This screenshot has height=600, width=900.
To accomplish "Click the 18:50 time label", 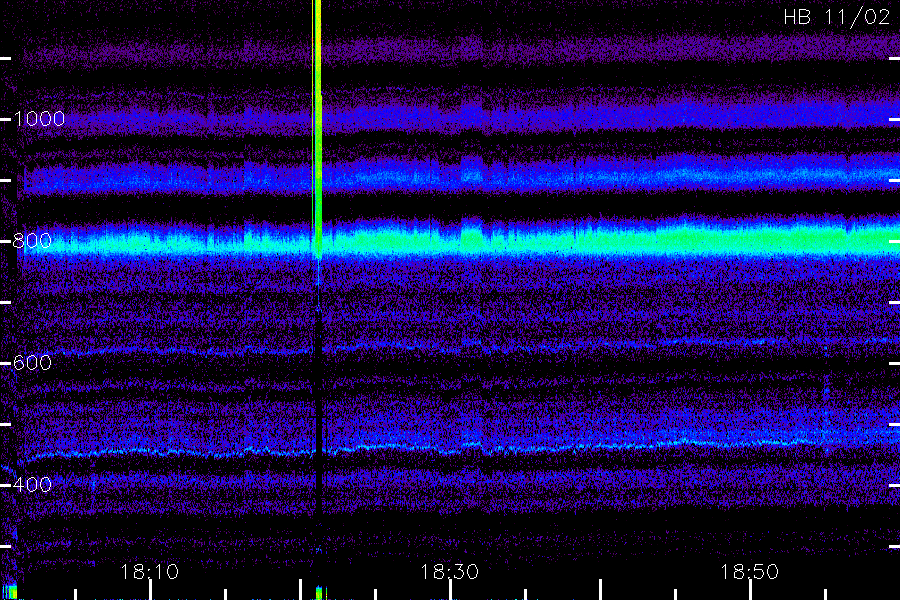I will click(x=750, y=572).
